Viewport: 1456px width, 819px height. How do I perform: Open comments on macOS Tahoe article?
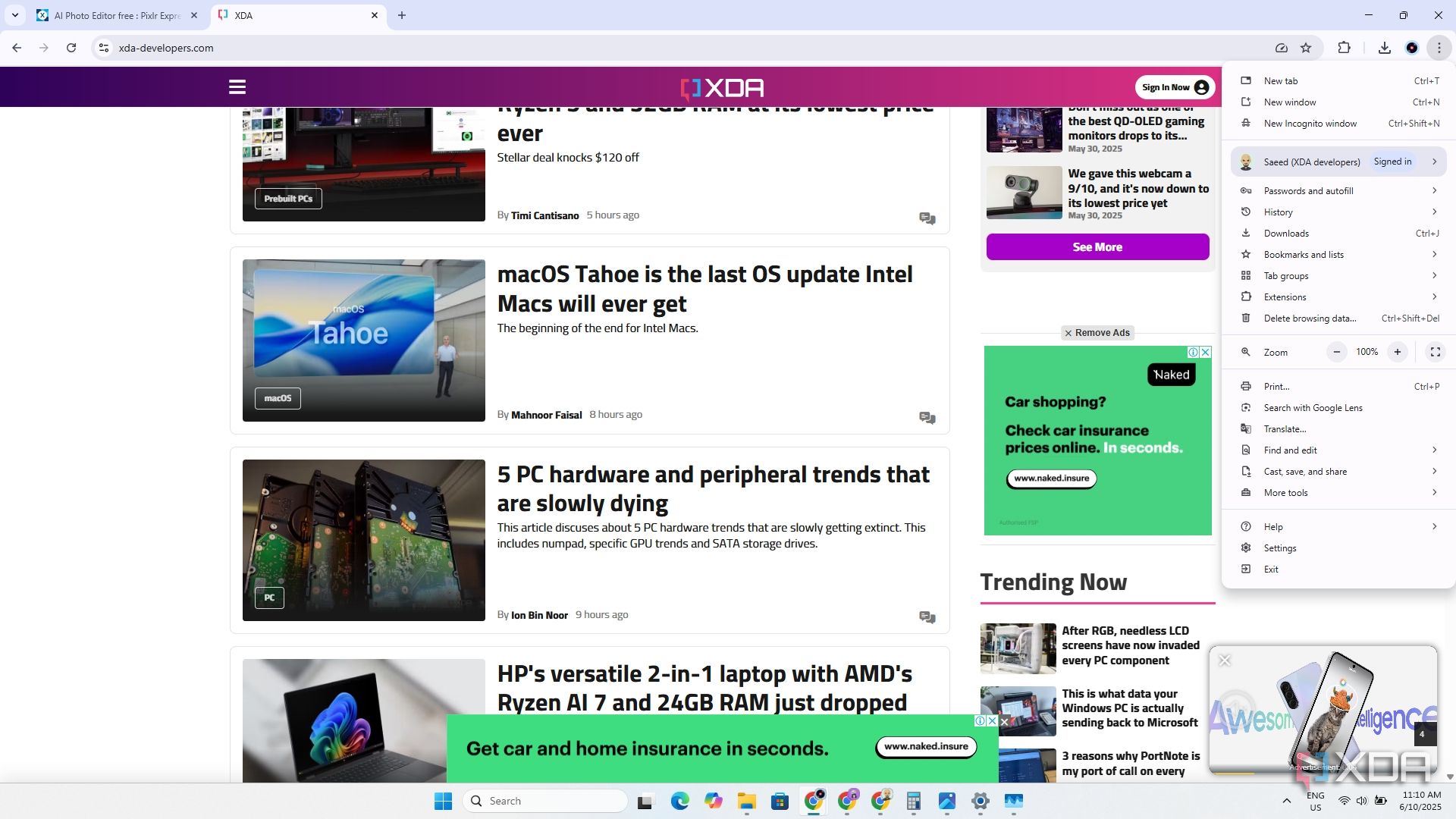point(927,418)
